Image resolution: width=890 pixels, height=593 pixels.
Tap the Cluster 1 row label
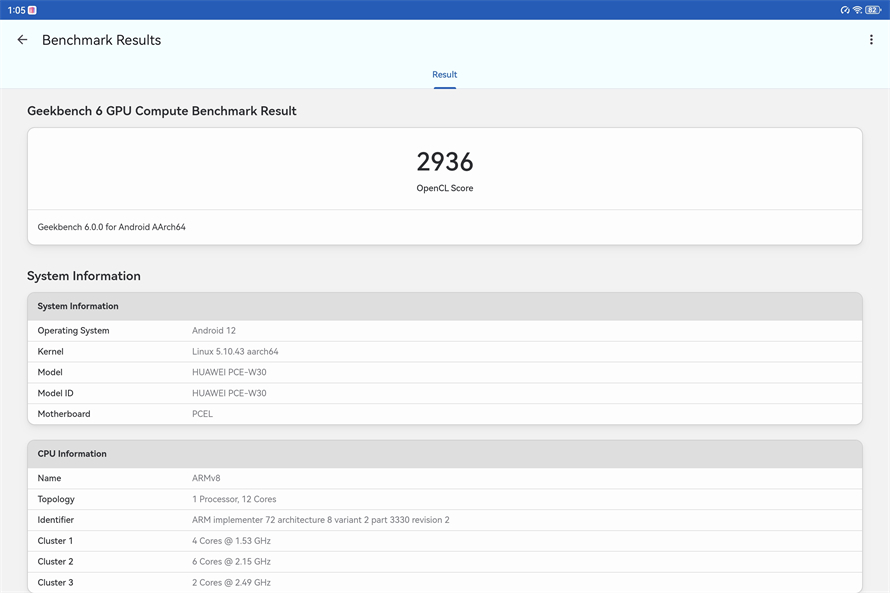coord(55,541)
